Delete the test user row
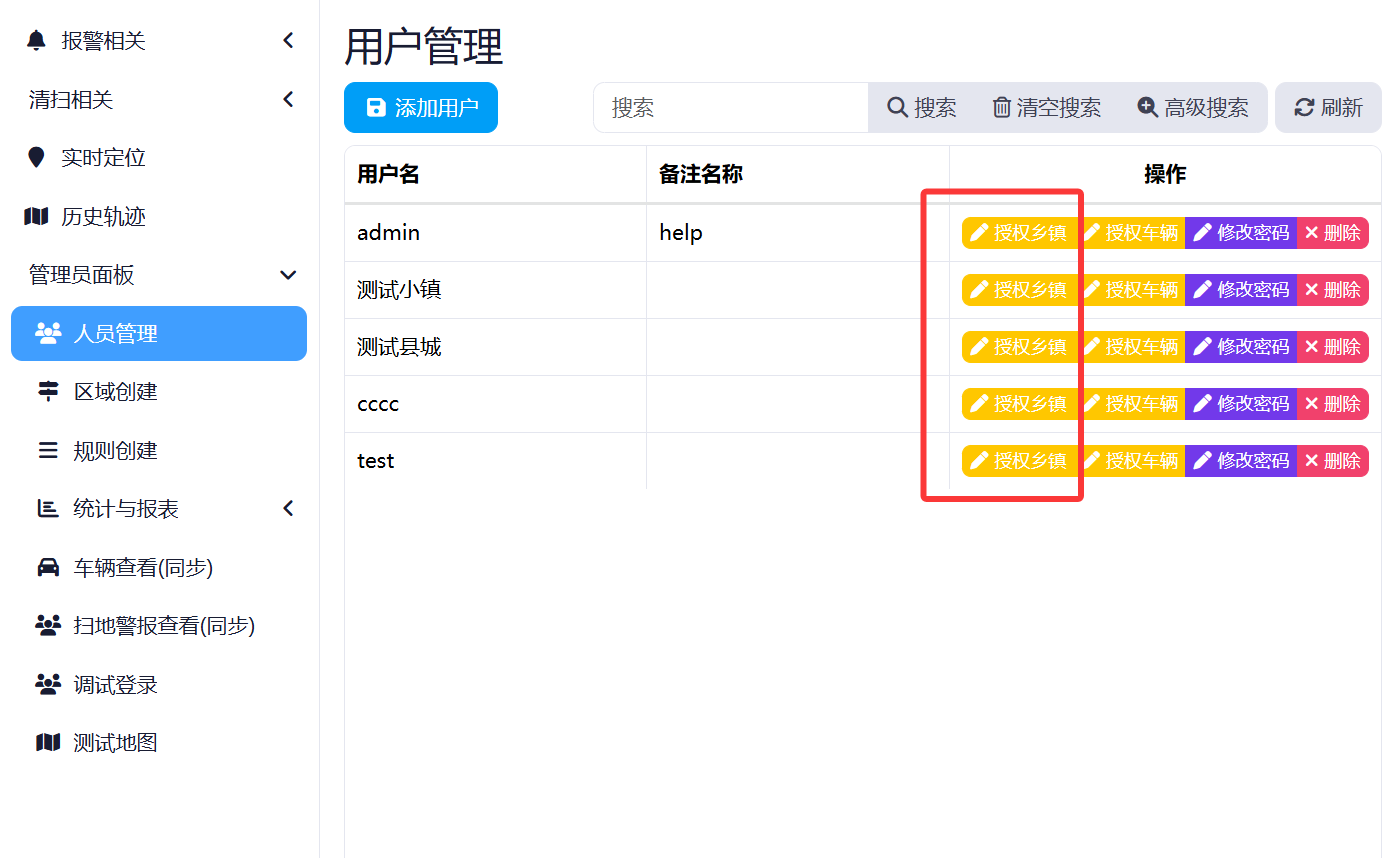 click(1332, 461)
